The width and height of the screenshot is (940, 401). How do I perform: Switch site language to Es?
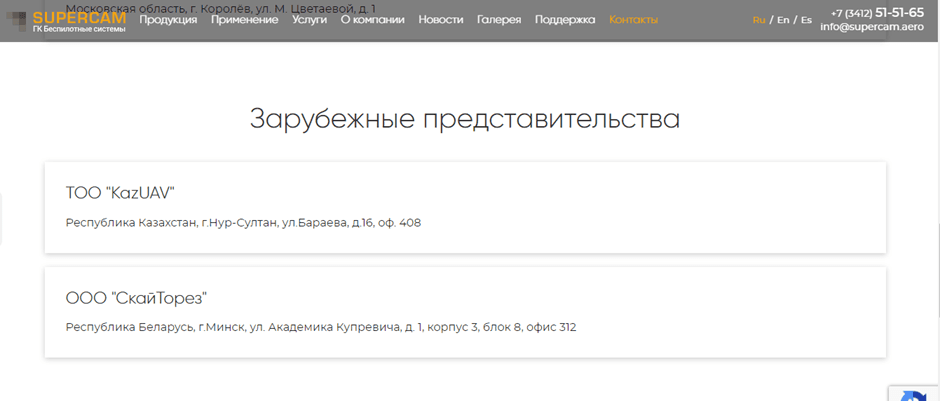(806, 20)
